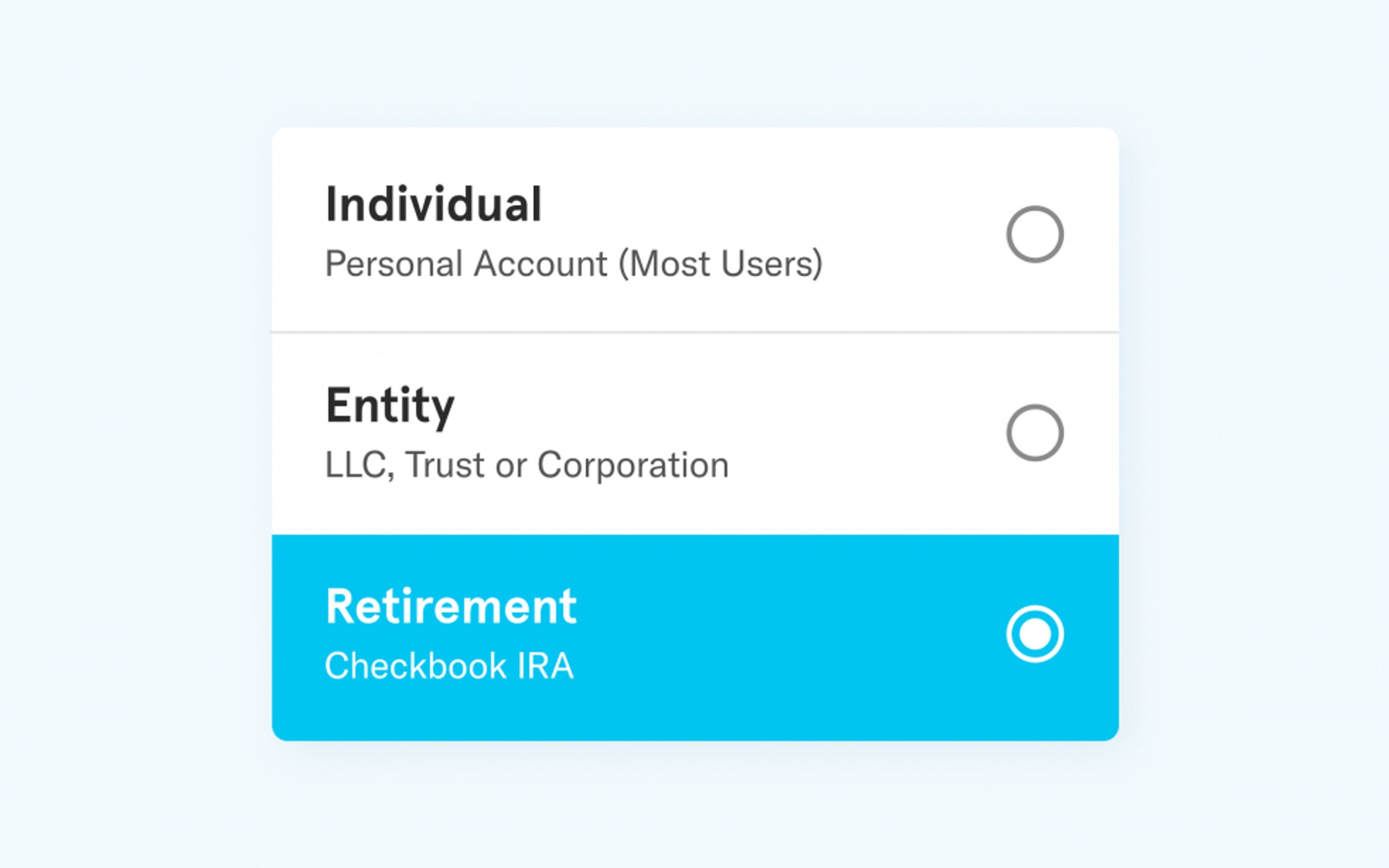Select the blue Retirement Checkbook IRA section

click(661, 635)
